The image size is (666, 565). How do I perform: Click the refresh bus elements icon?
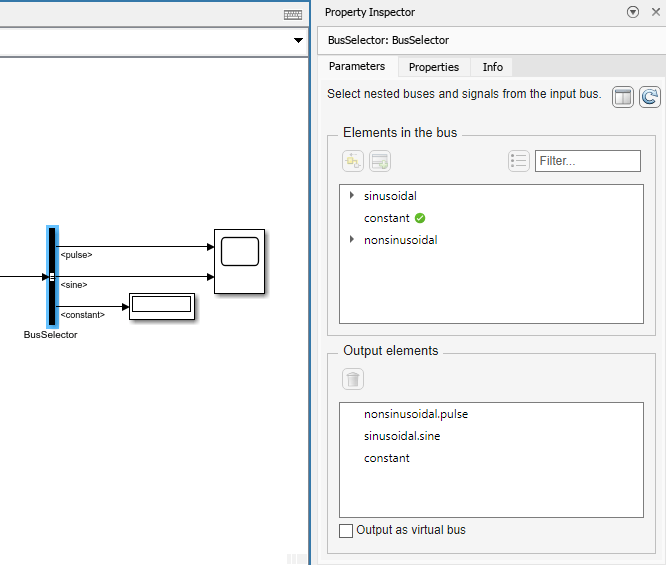(x=650, y=97)
